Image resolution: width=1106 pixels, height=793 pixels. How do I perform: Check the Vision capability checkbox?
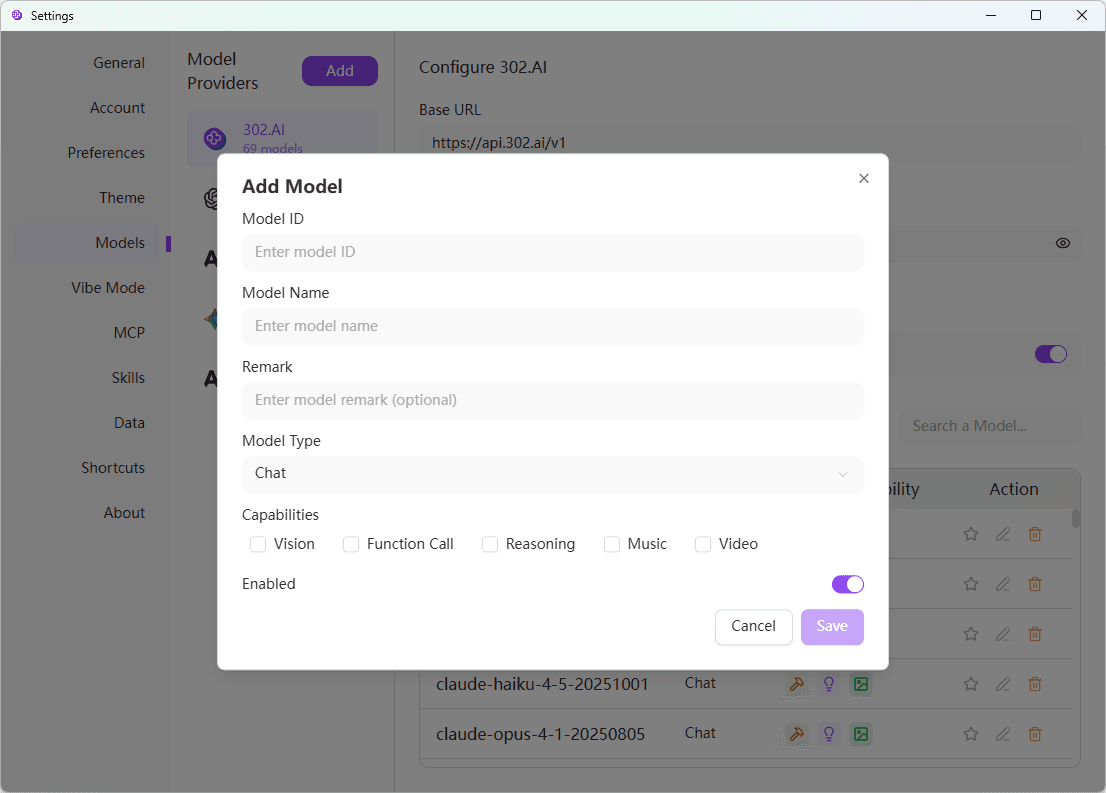(258, 544)
